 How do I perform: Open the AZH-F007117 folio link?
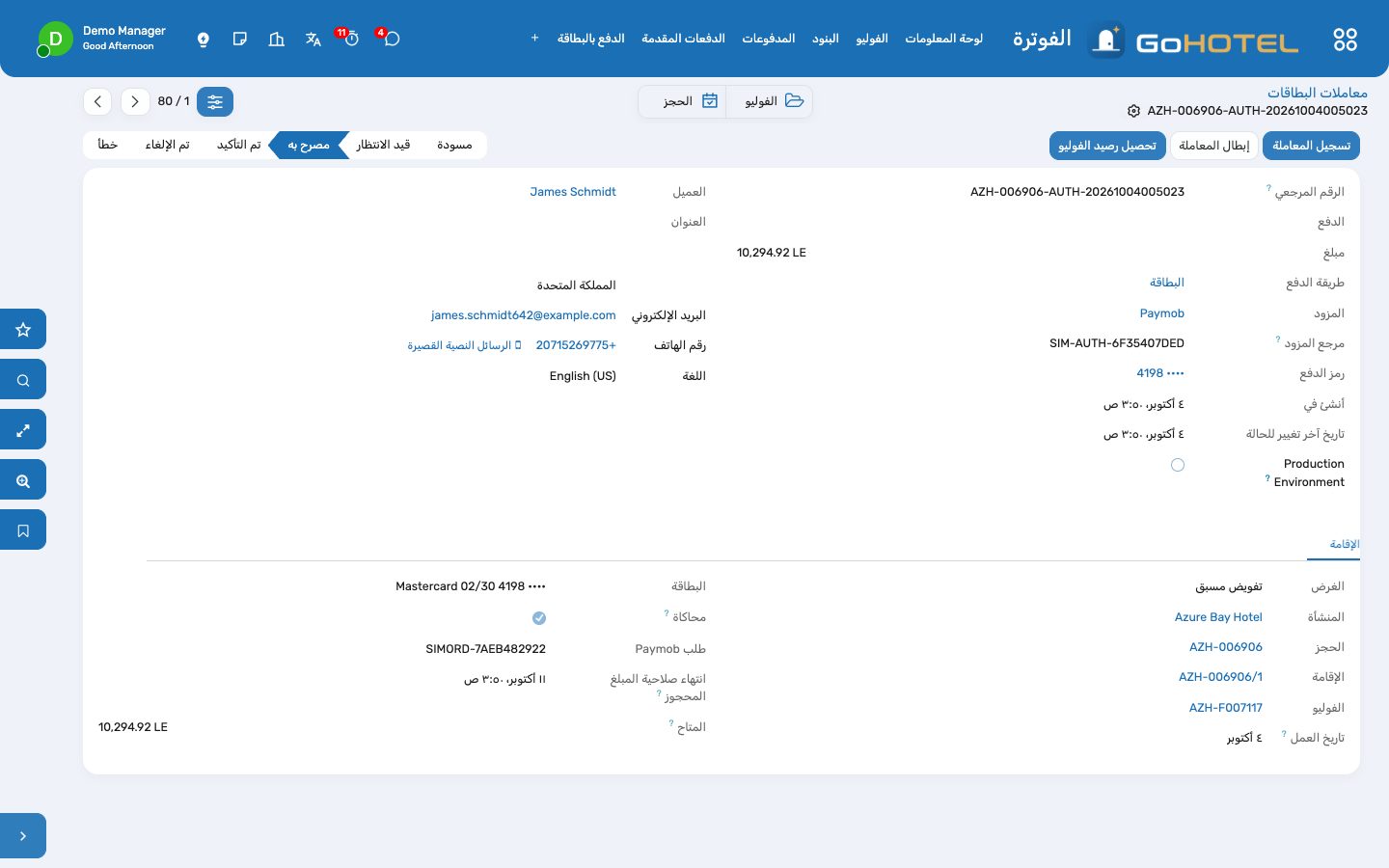click(1225, 708)
